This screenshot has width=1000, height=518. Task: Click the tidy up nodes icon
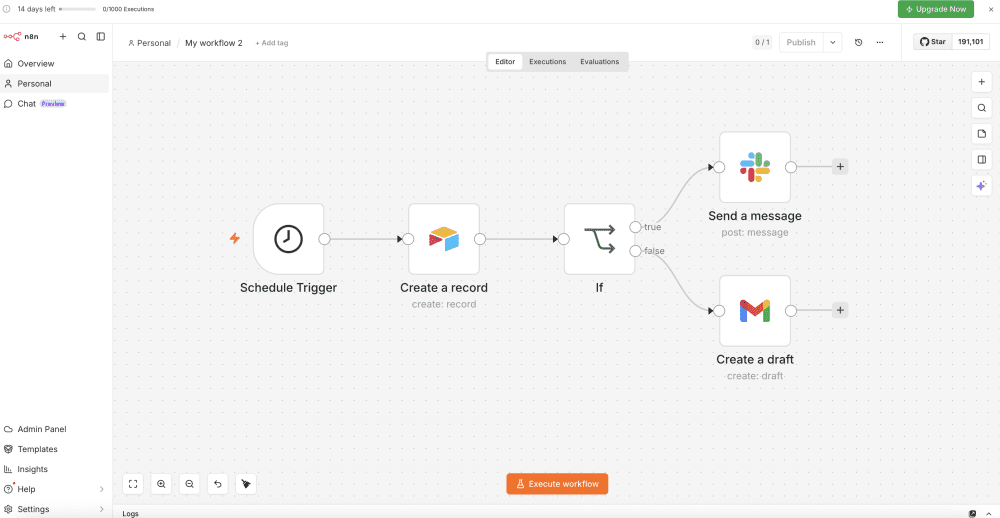pos(246,484)
